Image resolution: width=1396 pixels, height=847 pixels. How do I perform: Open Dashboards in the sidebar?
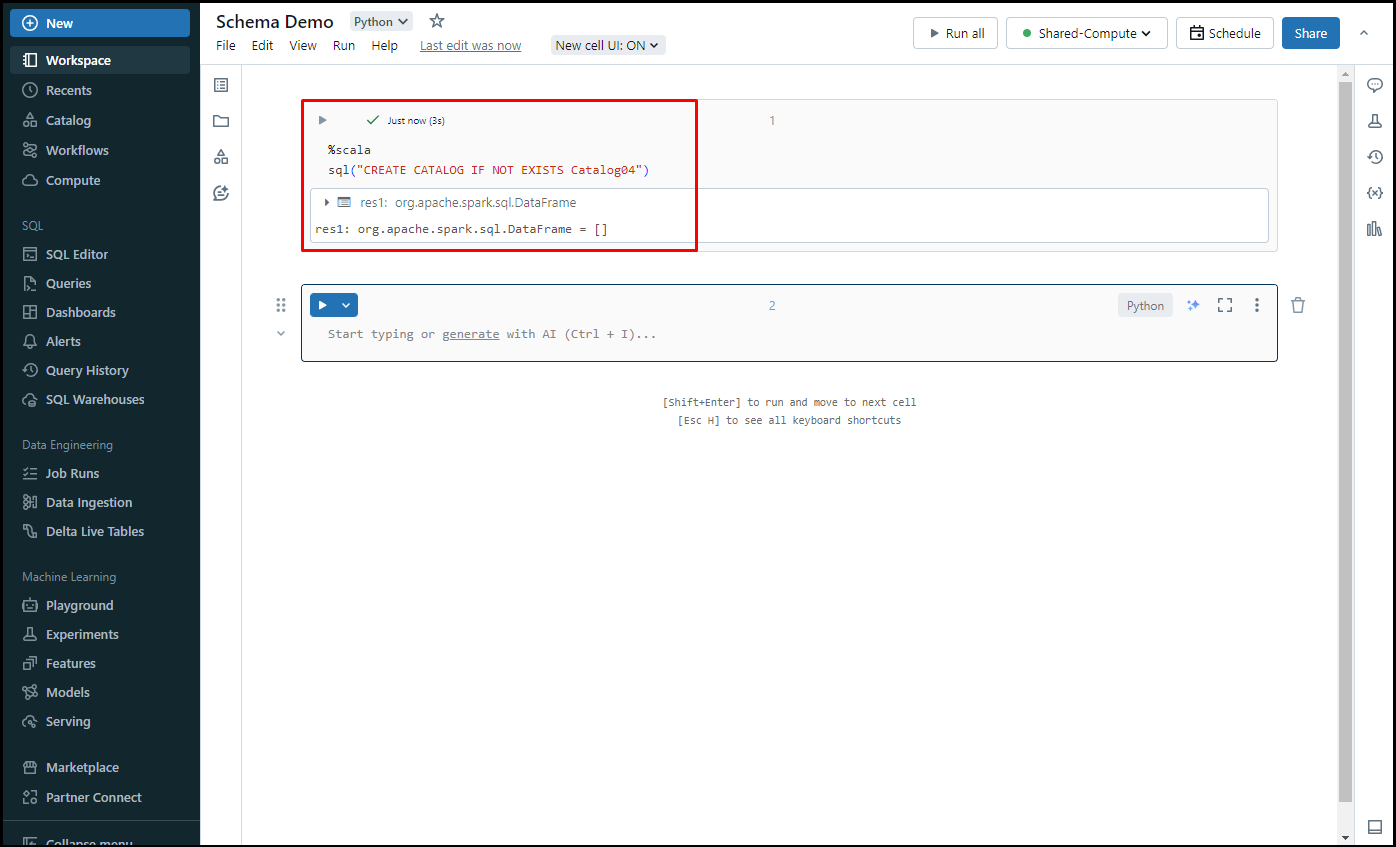(100, 312)
